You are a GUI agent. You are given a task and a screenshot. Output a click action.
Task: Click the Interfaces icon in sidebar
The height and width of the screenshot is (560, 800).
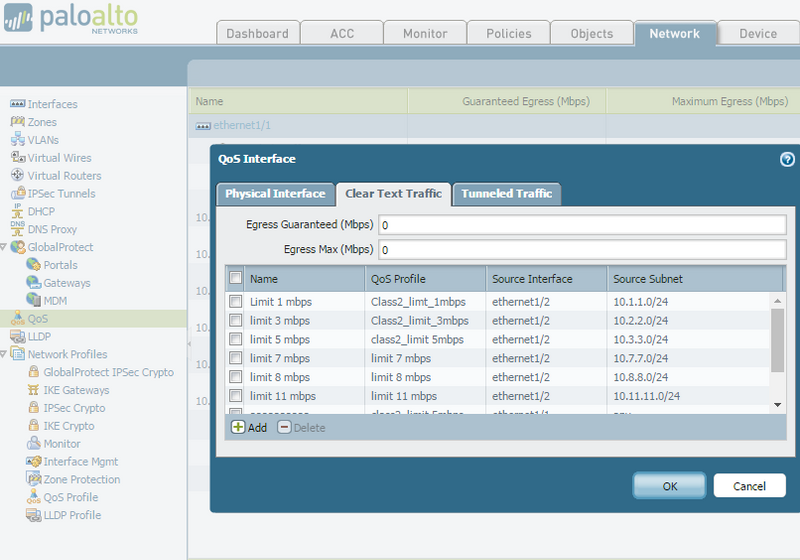[18, 104]
